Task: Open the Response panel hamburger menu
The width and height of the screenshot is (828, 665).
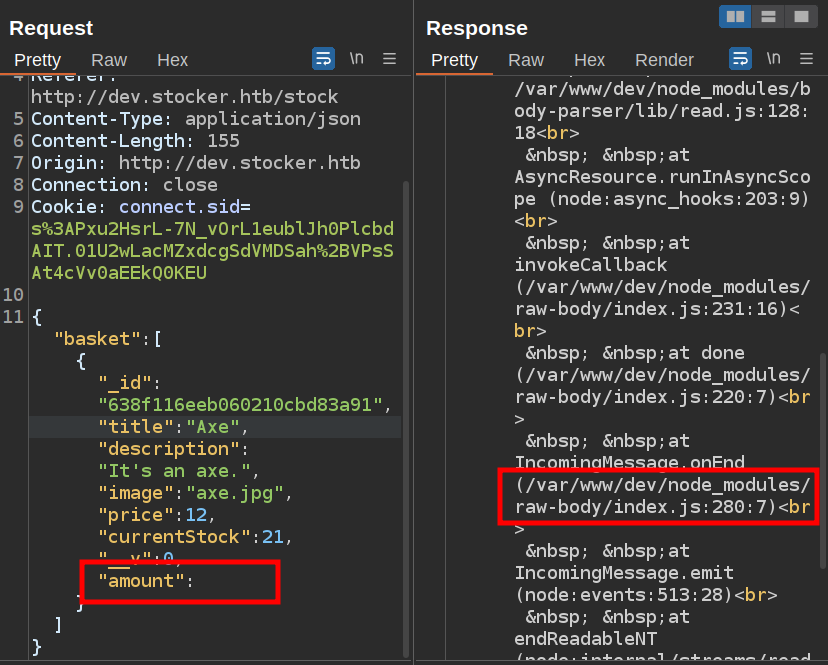Action: click(x=807, y=59)
